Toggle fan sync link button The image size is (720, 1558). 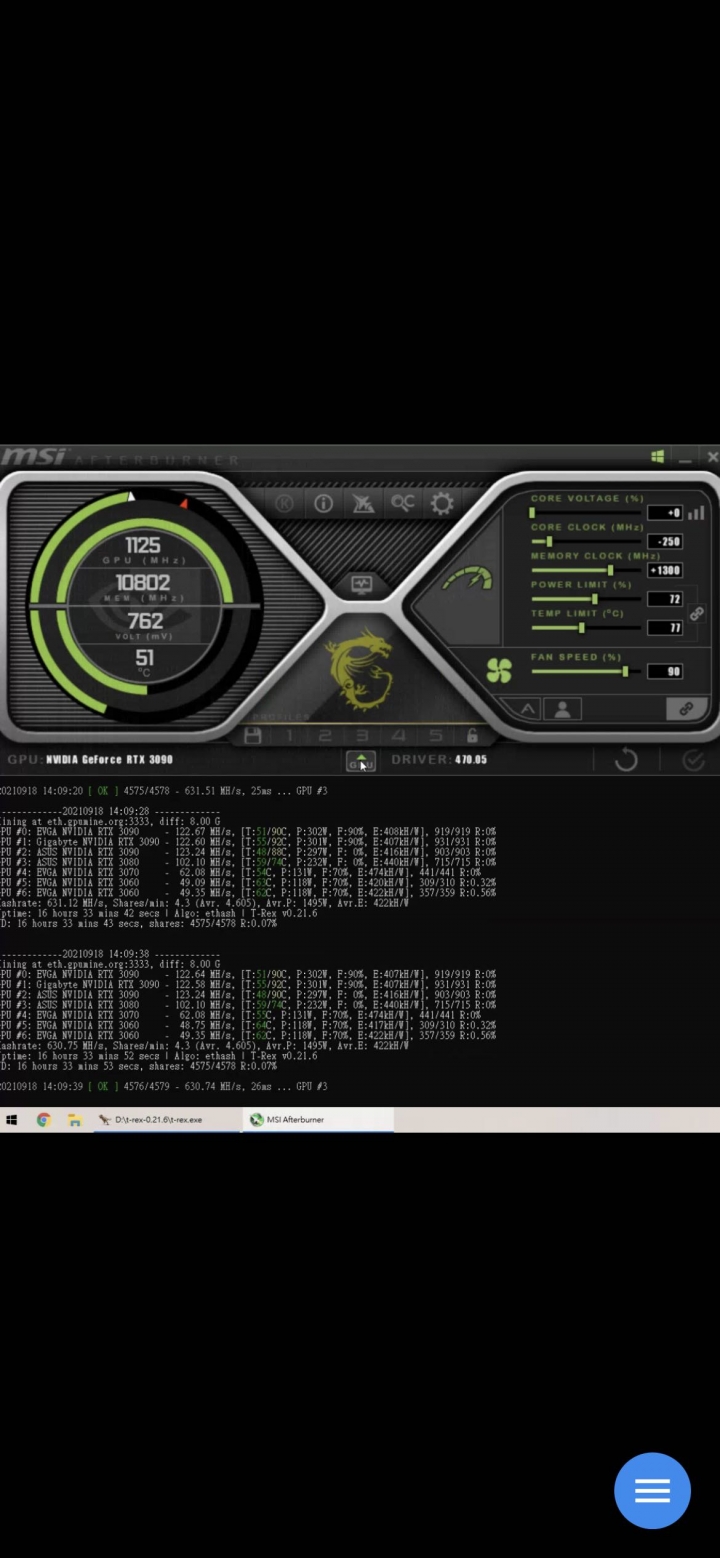[686, 709]
